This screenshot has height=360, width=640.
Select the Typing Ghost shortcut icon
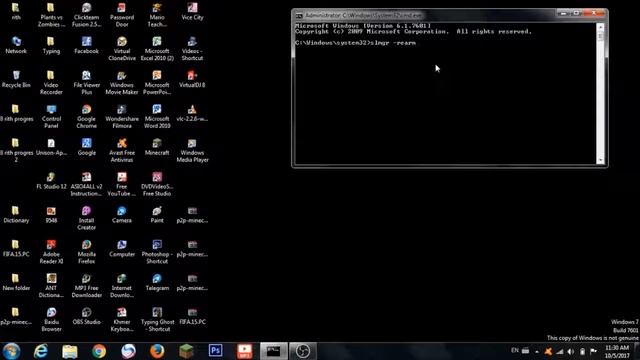[x=157, y=320]
